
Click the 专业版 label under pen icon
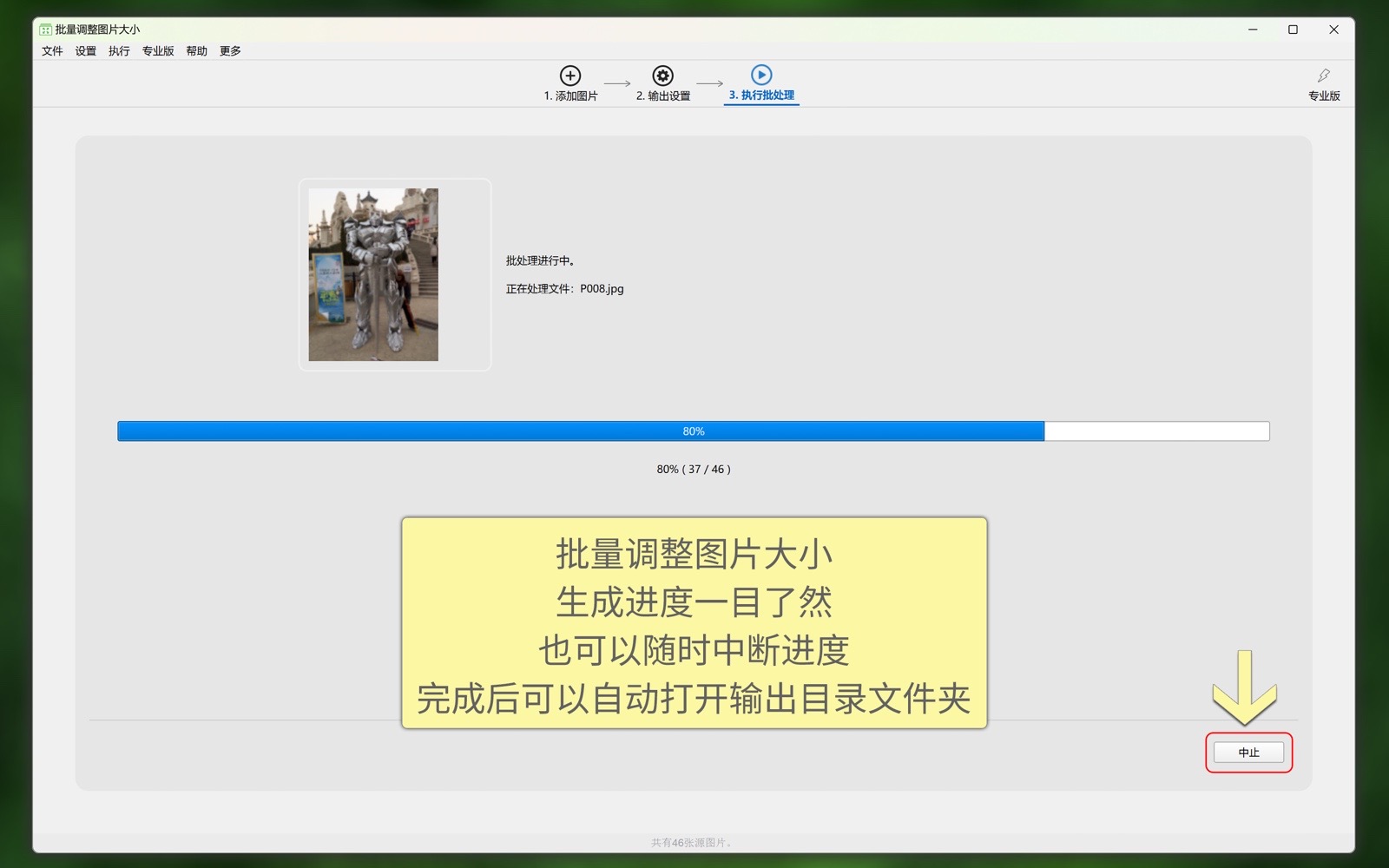tap(1324, 96)
